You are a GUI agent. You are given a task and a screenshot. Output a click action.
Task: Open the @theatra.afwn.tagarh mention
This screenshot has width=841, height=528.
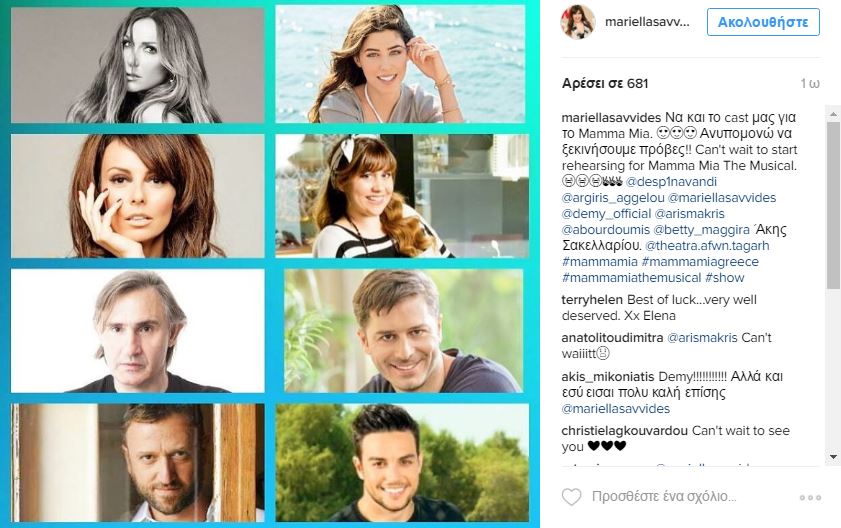point(707,246)
